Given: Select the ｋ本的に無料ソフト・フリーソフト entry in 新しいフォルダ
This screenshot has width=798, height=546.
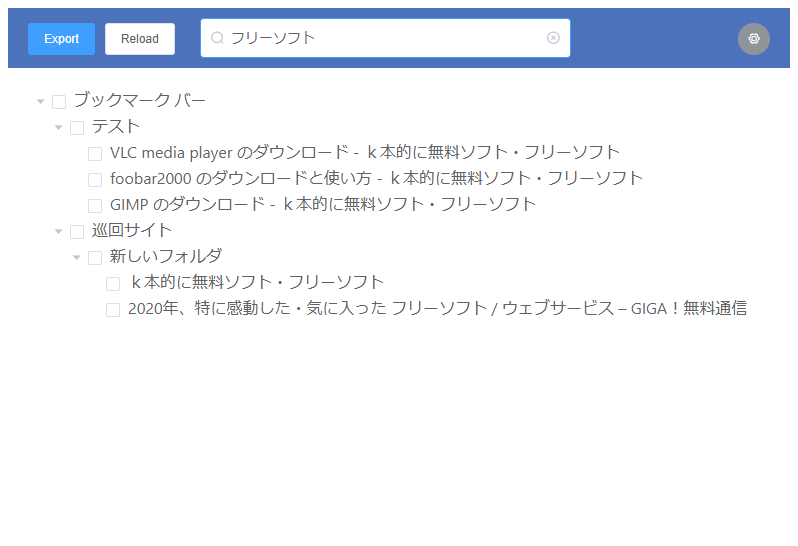Looking at the screenshot, I should (256, 282).
